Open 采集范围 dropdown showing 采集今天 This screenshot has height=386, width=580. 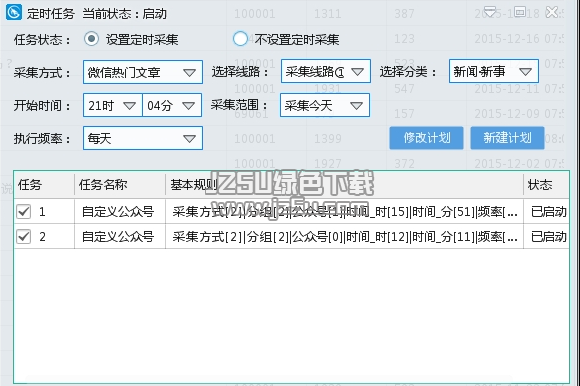tap(325, 105)
